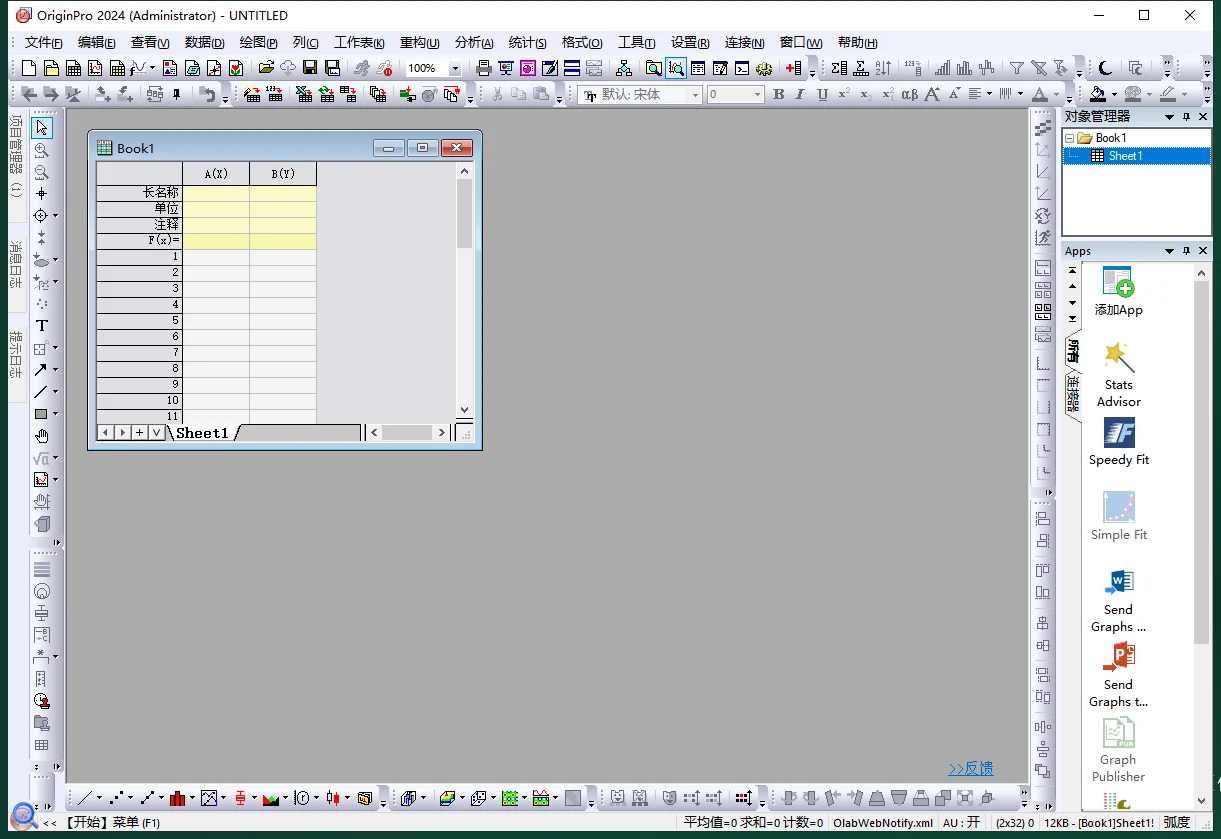Select the Pan hand tool
Viewport: 1221px width, 839px height.
pos(42,436)
